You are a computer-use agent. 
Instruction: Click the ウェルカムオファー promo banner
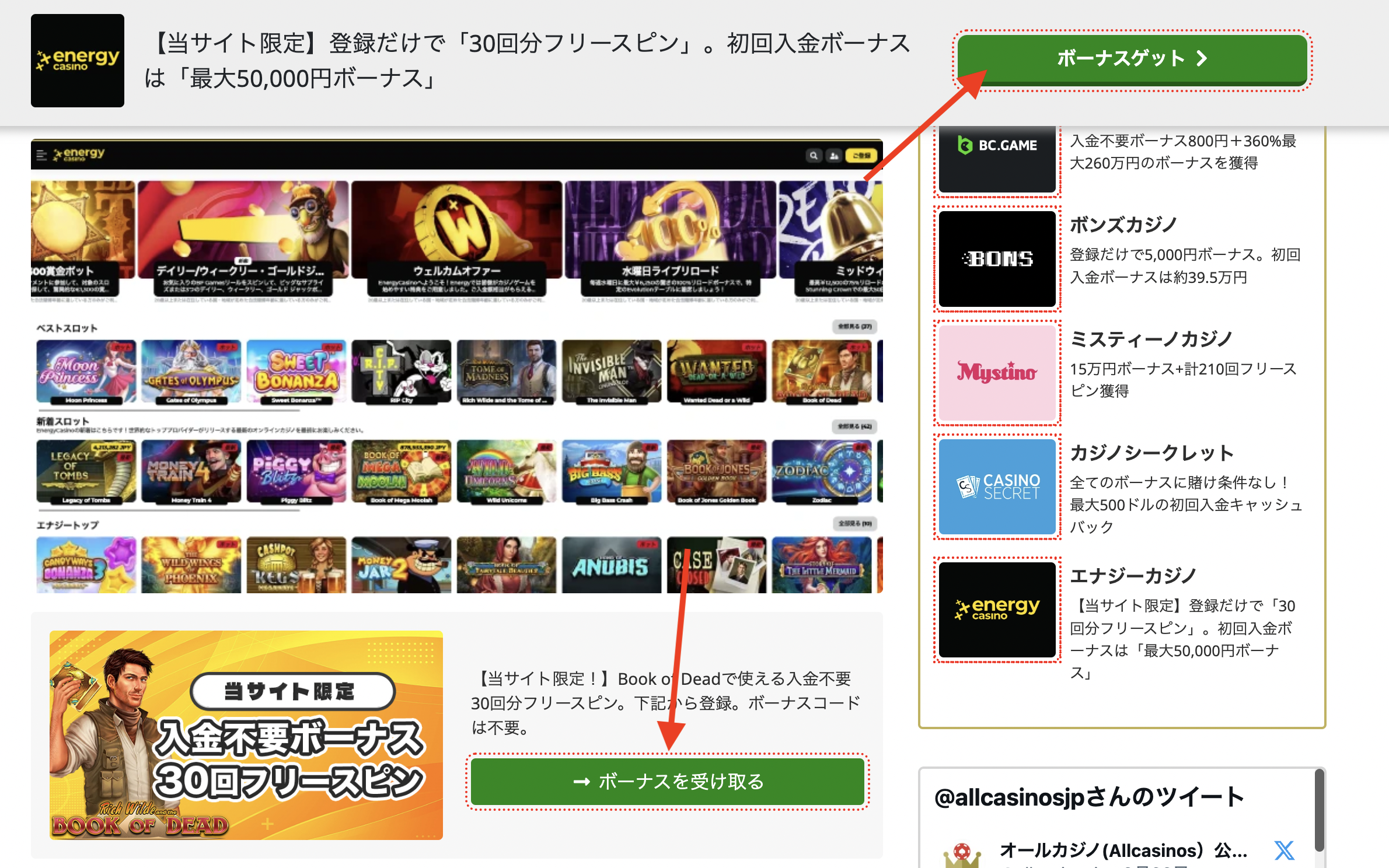(457, 240)
